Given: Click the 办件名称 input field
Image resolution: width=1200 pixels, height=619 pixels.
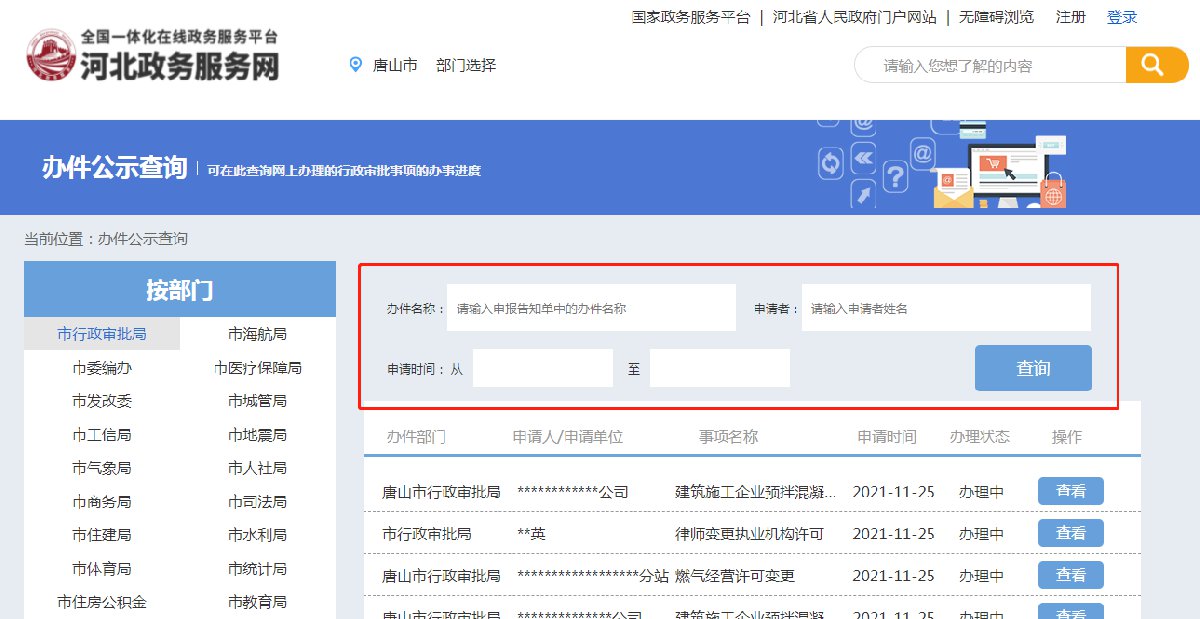Looking at the screenshot, I should 591,308.
